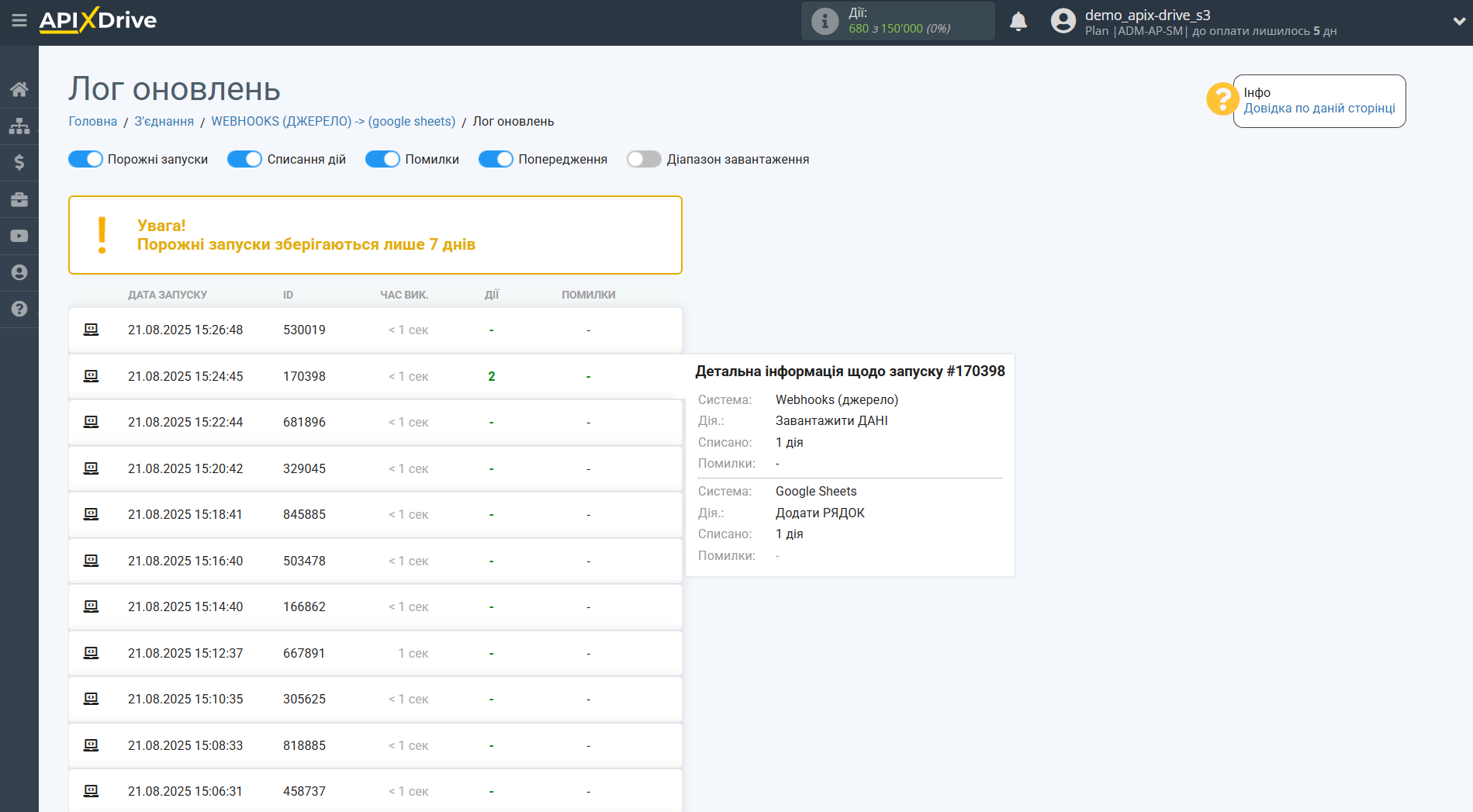Open the notifications bell
Viewport: 1473px width, 812px height.
[x=1018, y=22]
